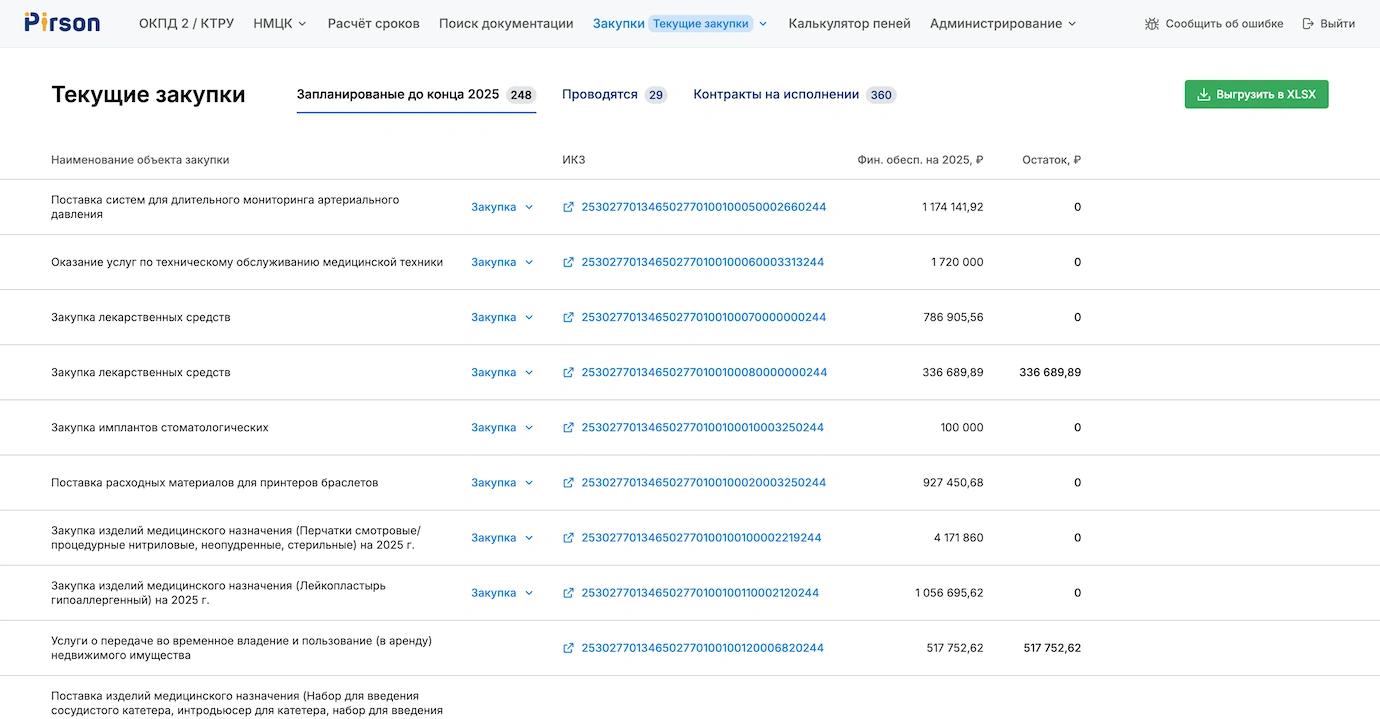Click the bug icon to report an error
The height and width of the screenshot is (719, 1380).
tap(1152, 24)
